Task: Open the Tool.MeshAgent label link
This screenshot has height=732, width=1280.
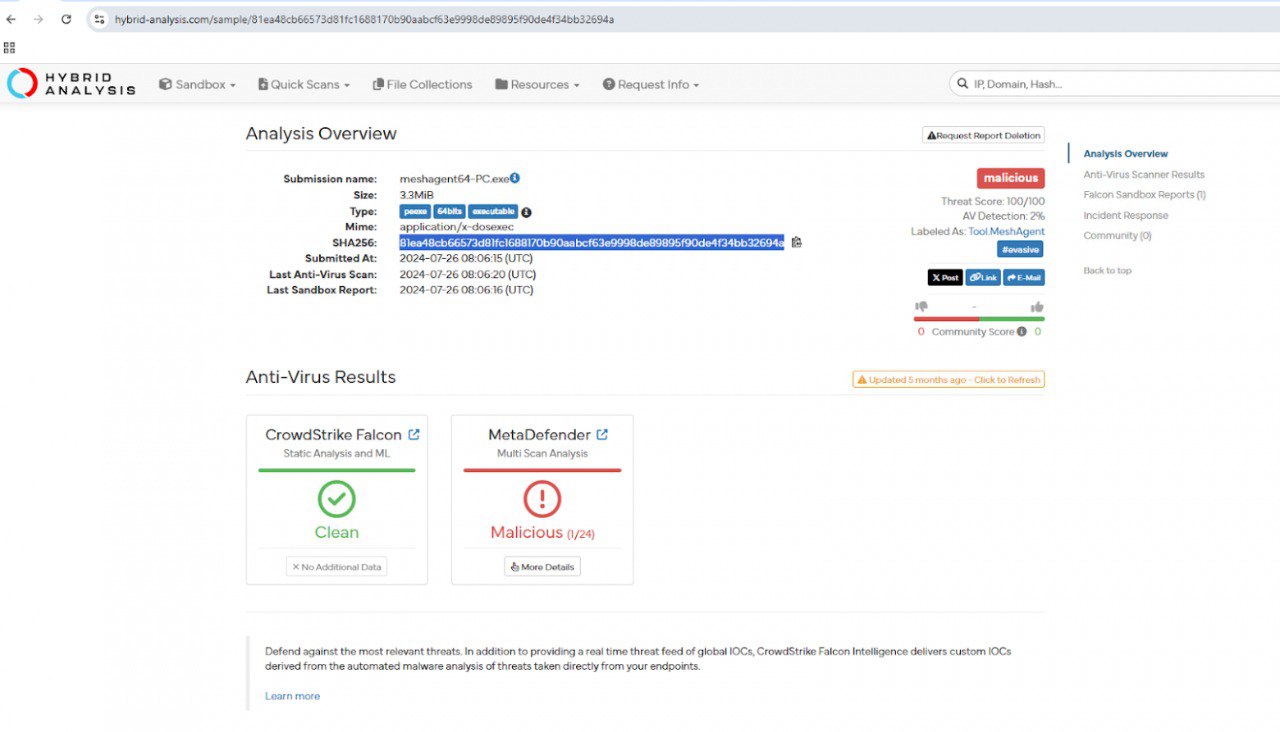Action: (1006, 231)
